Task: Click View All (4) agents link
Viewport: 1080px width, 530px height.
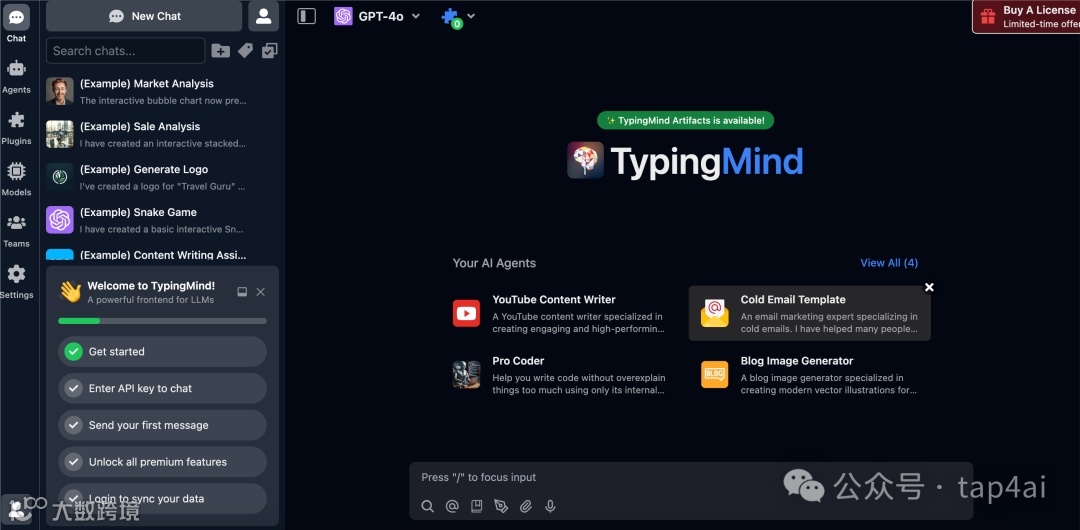Action: [x=889, y=263]
